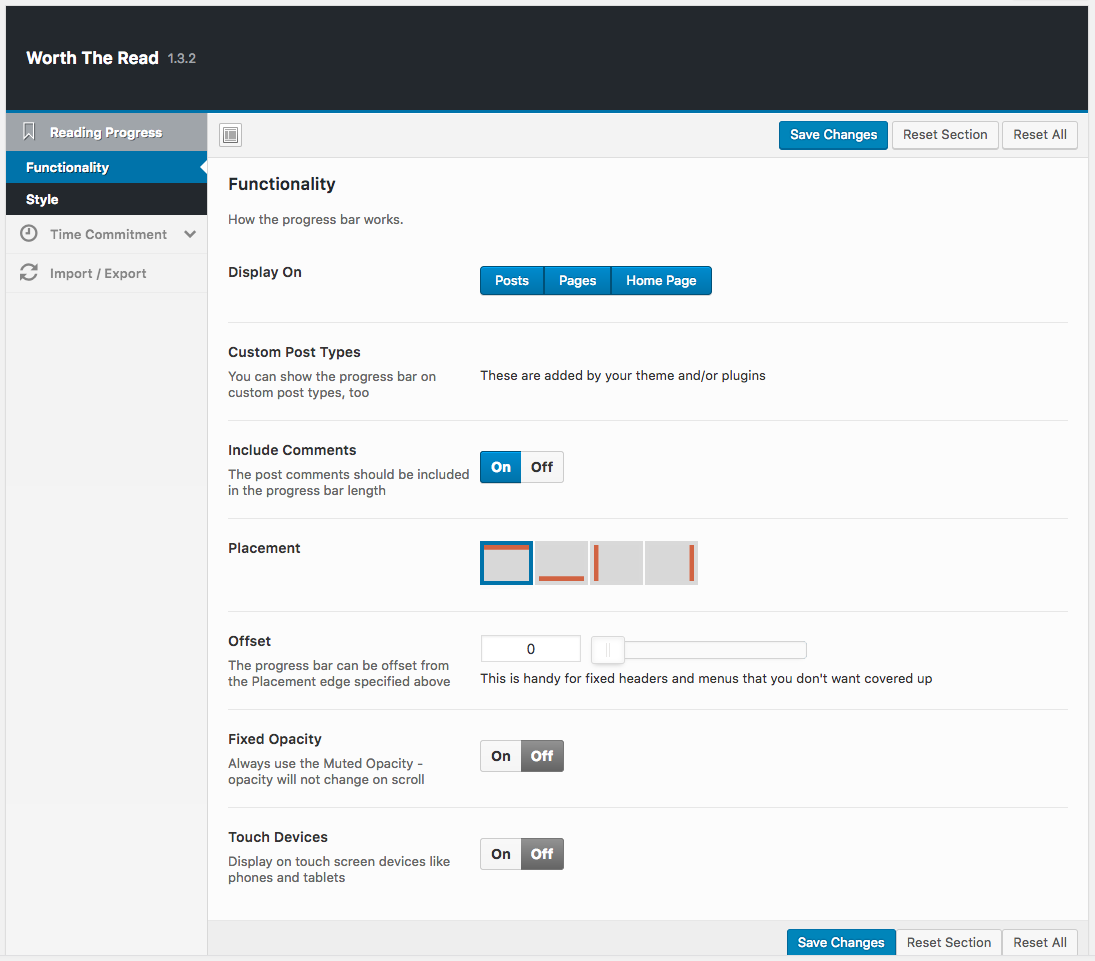This screenshot has height=961, width=1095.
Task: Click the Functionality page heading
Action: tap(281, 184)
